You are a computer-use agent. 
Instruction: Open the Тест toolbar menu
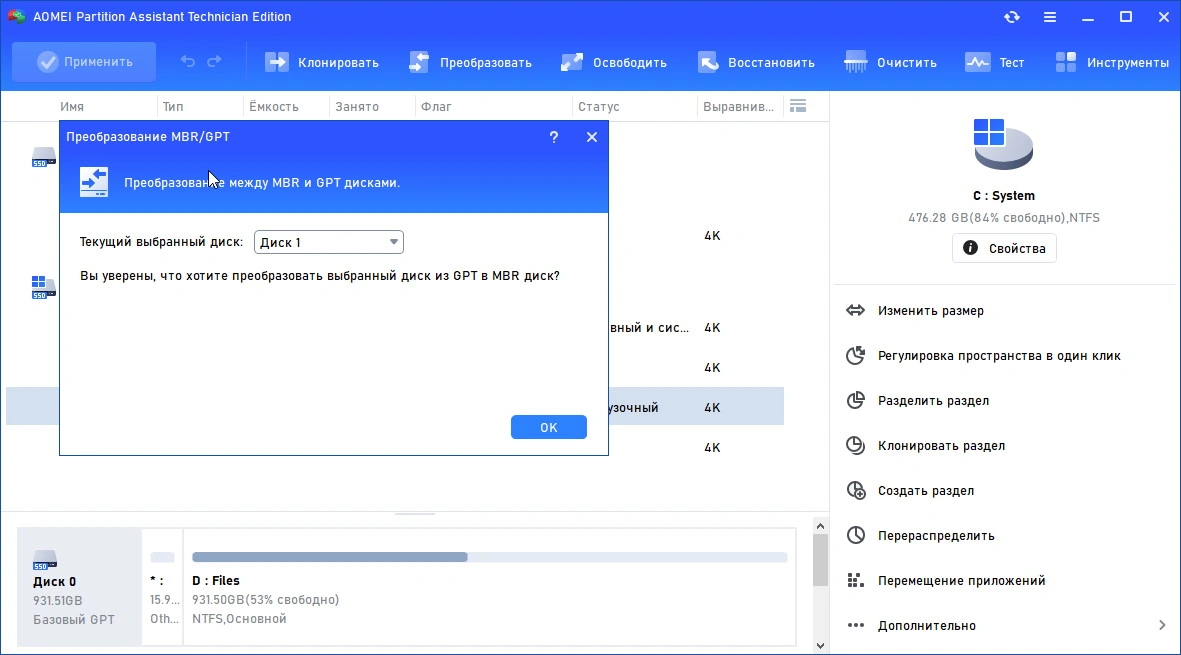tap(994, 62)
